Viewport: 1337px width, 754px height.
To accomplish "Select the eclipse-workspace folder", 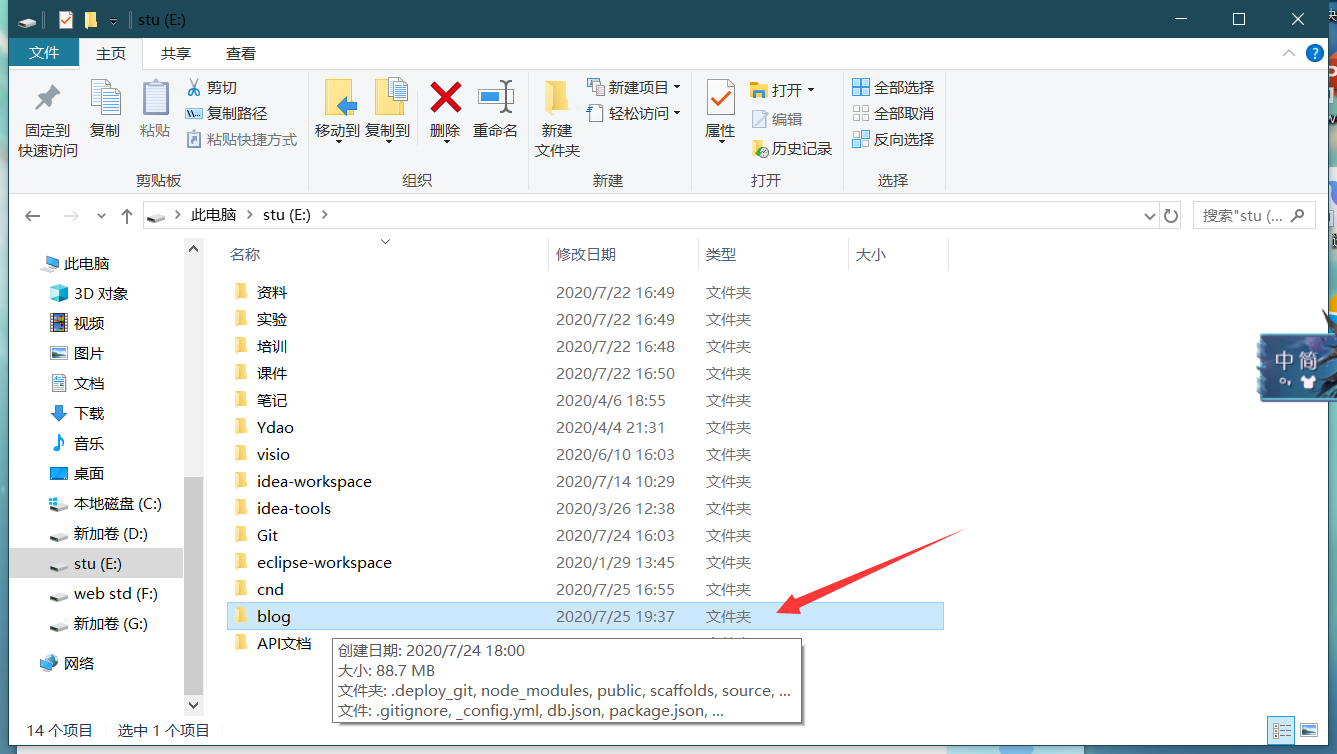I will [x=324, y=563].
